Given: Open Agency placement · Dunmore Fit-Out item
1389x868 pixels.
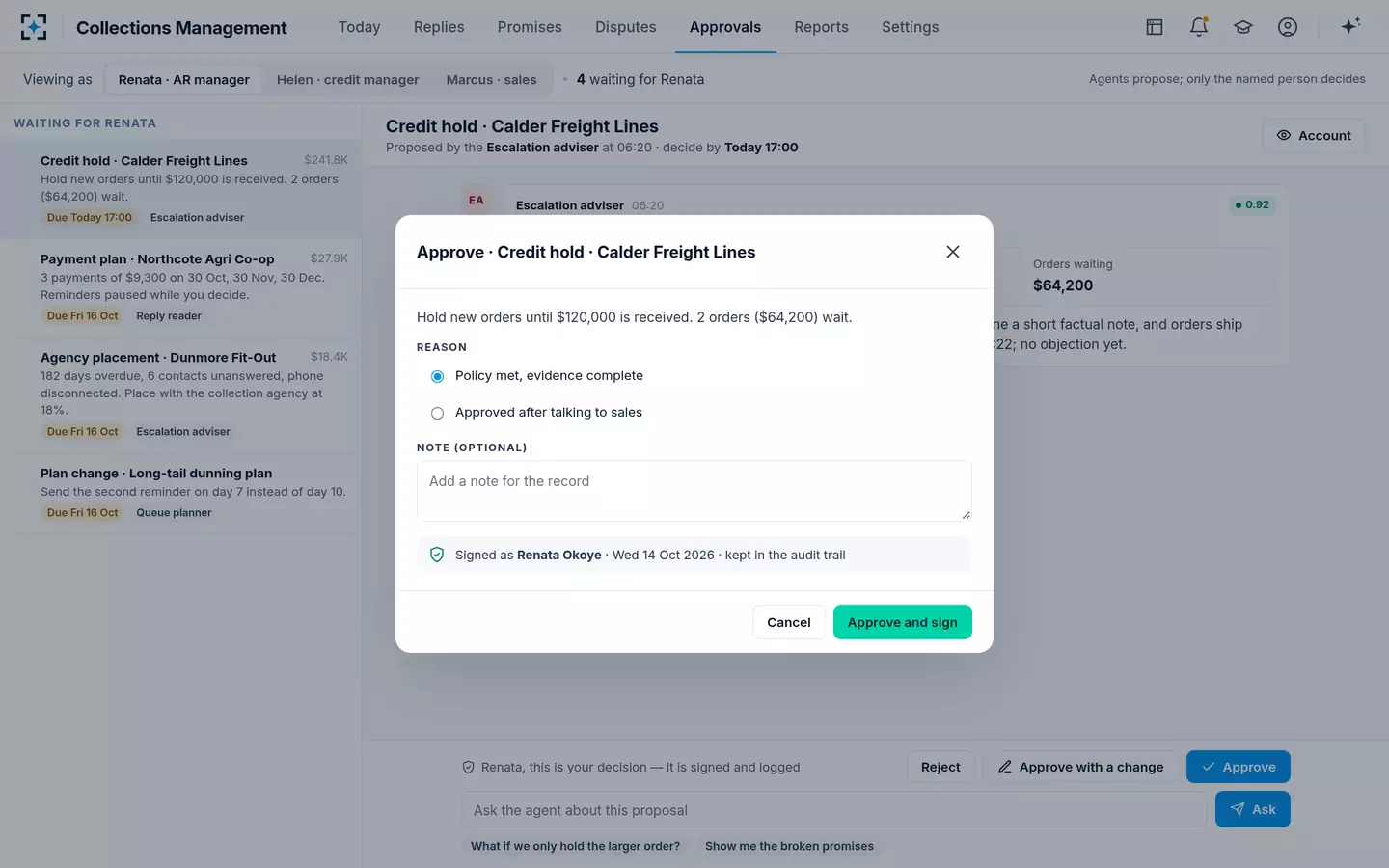Looking at the screenshot, I should coord(181,394).
